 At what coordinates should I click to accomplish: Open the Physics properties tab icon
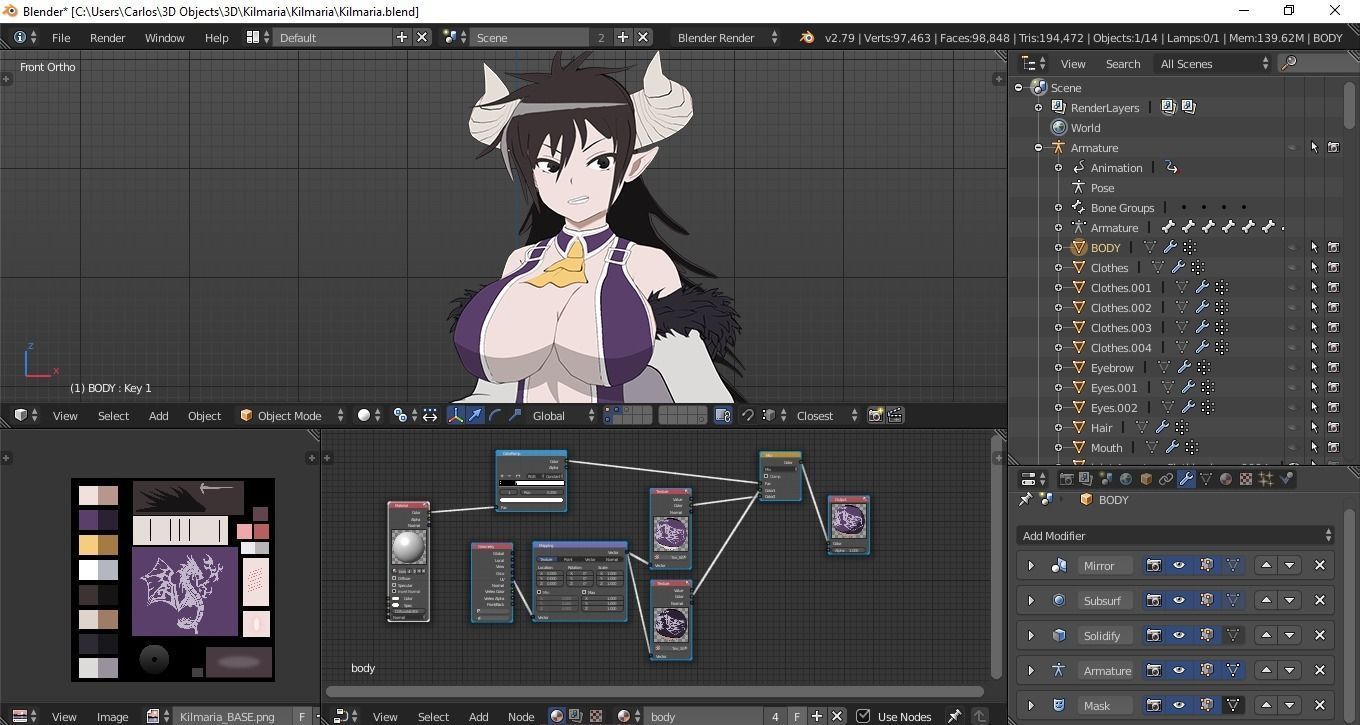click(x=1286, y=479)
